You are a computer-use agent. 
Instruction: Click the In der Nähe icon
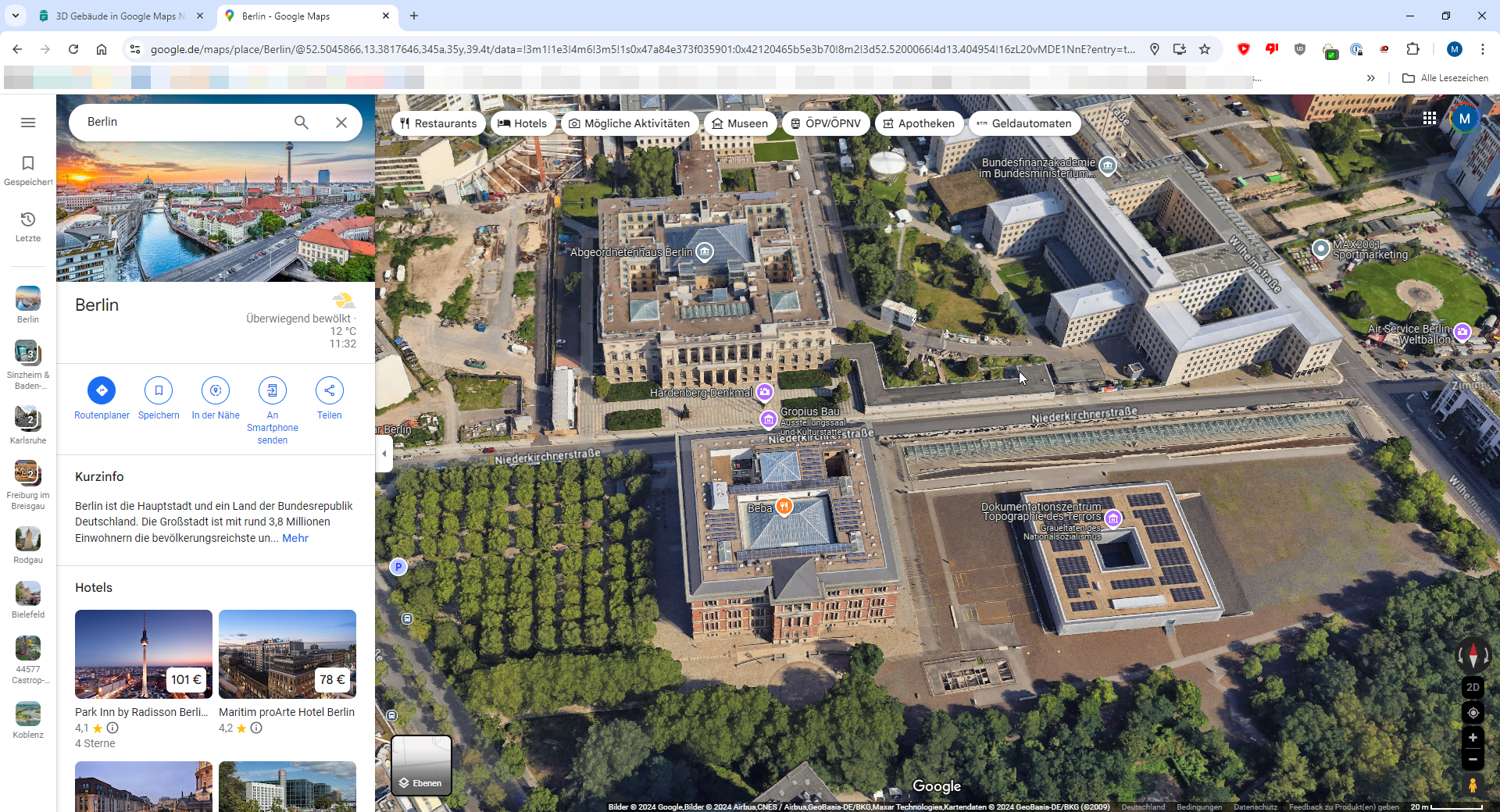(216, 390)
